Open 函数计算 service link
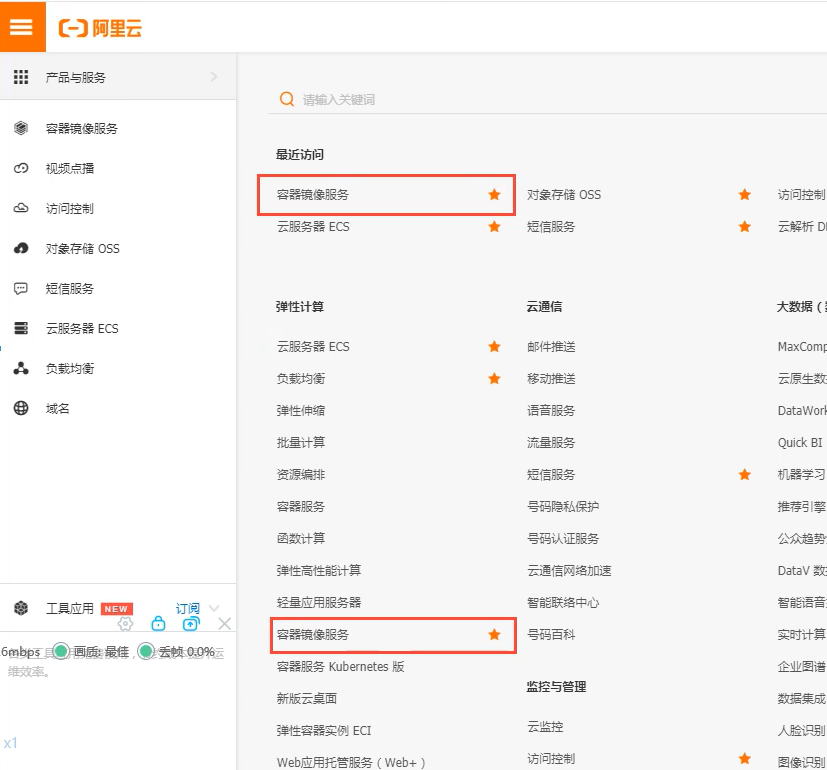 [301, 538]
